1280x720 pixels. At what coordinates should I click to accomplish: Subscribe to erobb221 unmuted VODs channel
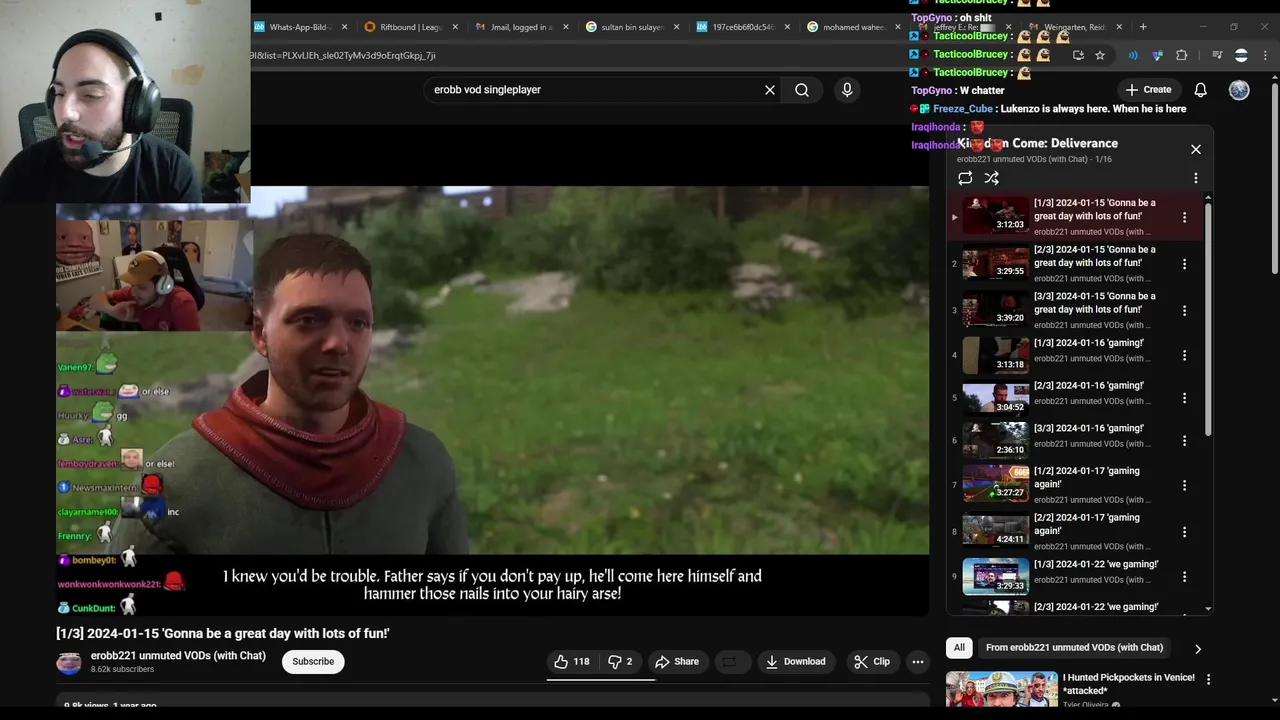(x=313, y=661)
